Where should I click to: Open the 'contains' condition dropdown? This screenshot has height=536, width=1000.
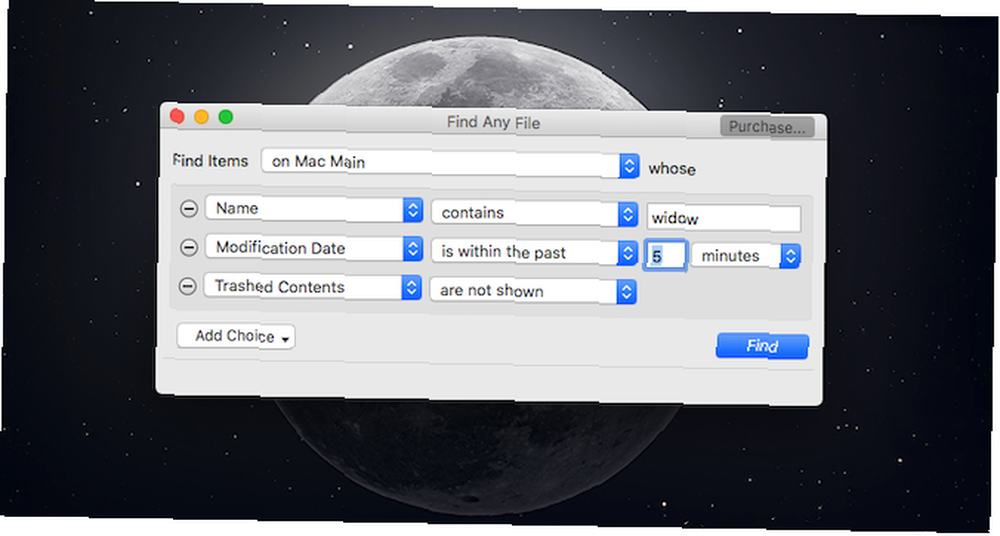click(534, 213)
